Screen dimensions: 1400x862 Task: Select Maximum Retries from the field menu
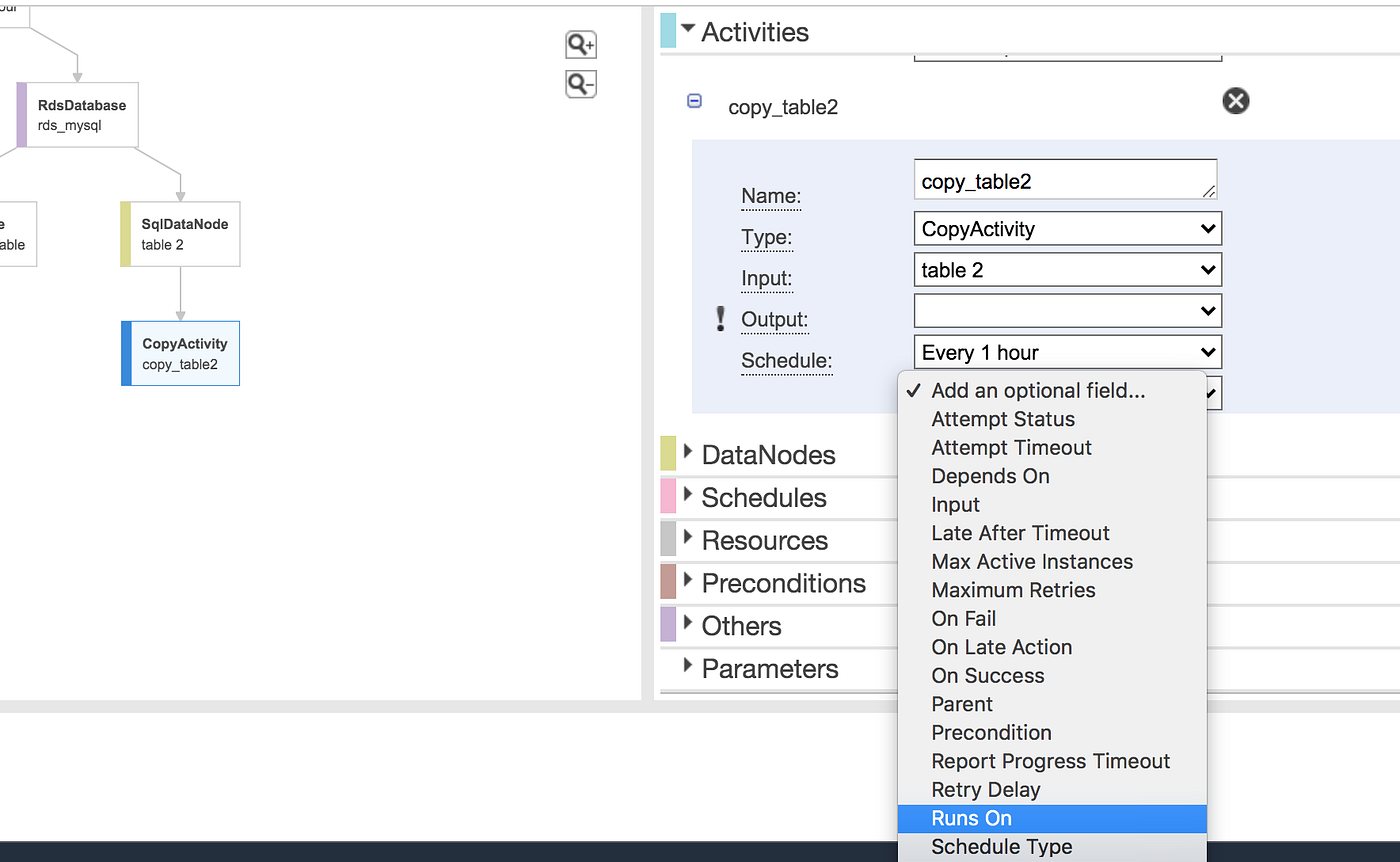pyautogui.click(x=1013, y=590)
